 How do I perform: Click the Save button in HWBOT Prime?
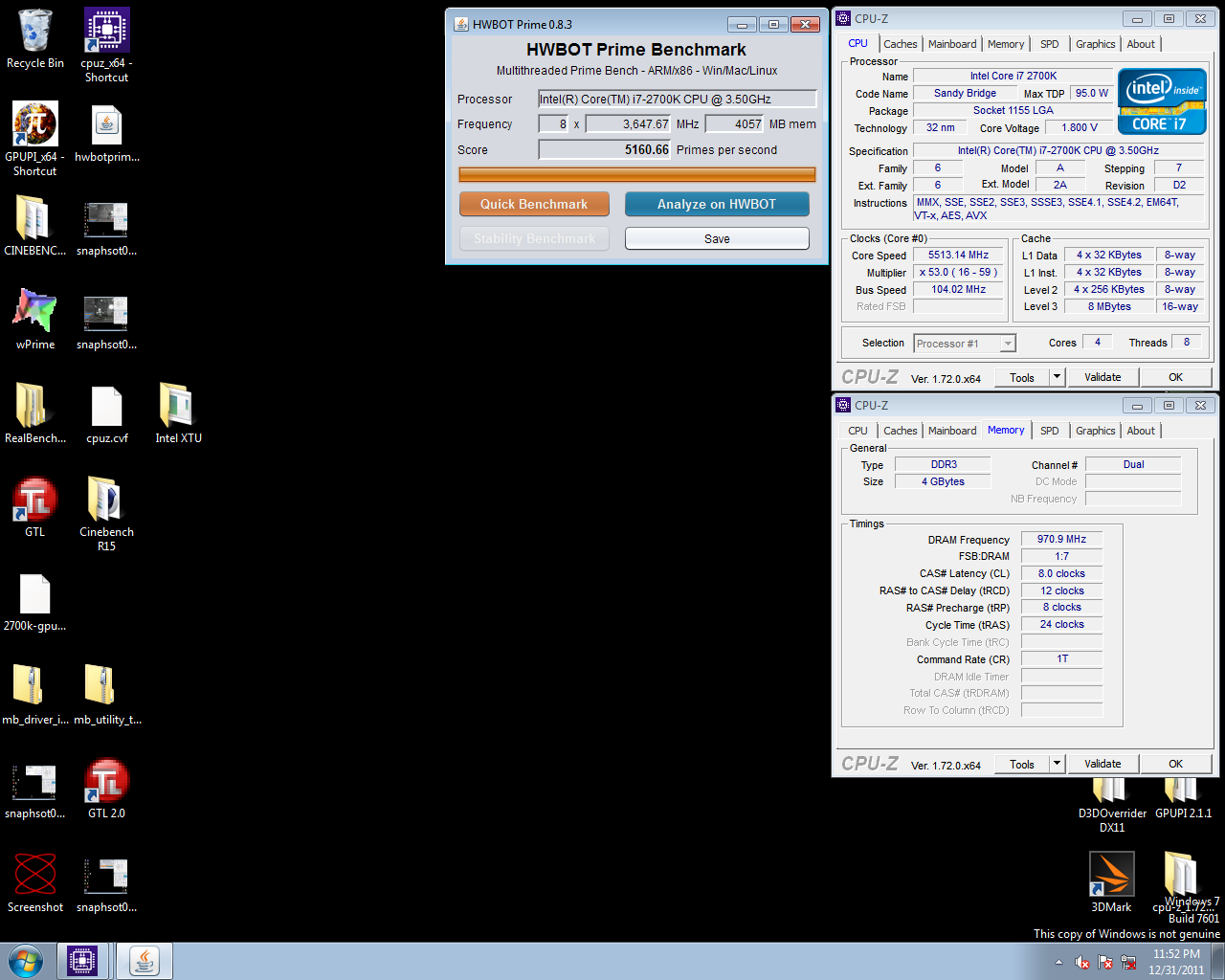point(717,238)
